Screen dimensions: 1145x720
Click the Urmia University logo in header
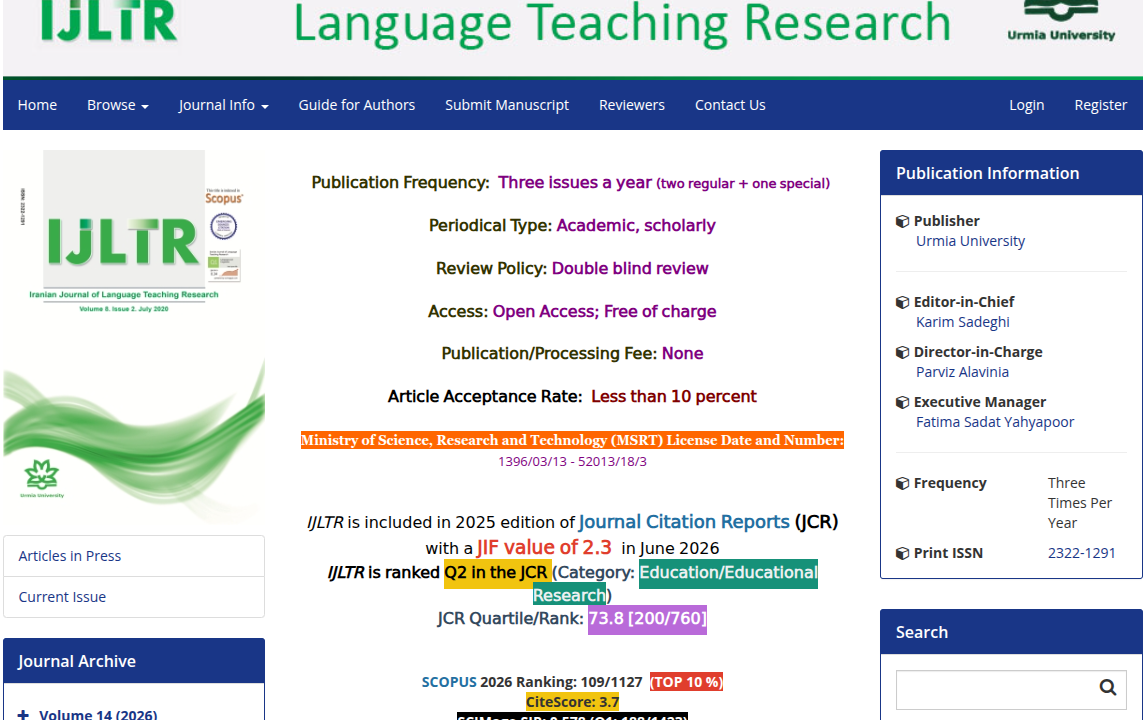point(1061,22)
